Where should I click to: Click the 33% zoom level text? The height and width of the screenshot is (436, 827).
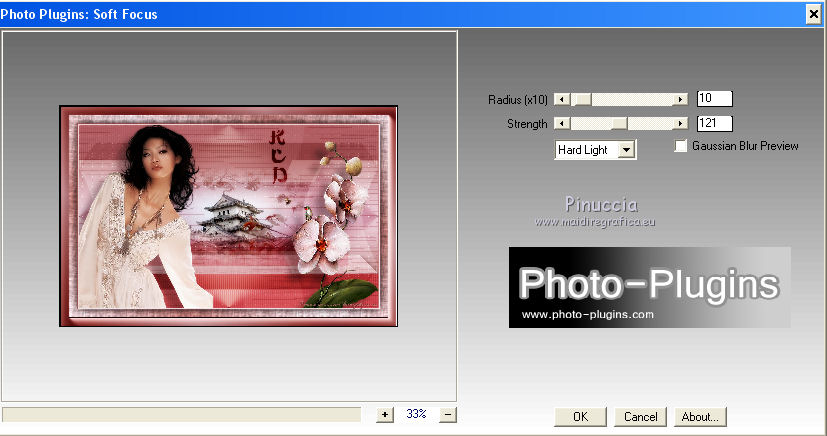(x=416, y=414)
